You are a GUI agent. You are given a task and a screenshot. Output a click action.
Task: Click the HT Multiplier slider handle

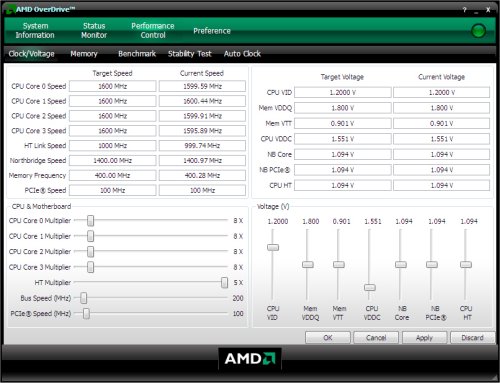pos(225,283)
